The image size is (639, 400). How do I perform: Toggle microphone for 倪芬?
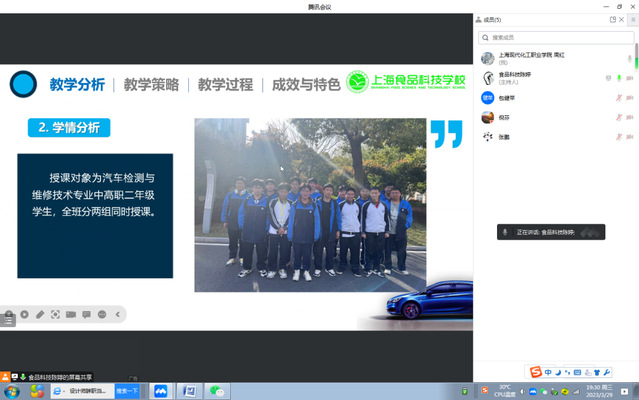619,117
